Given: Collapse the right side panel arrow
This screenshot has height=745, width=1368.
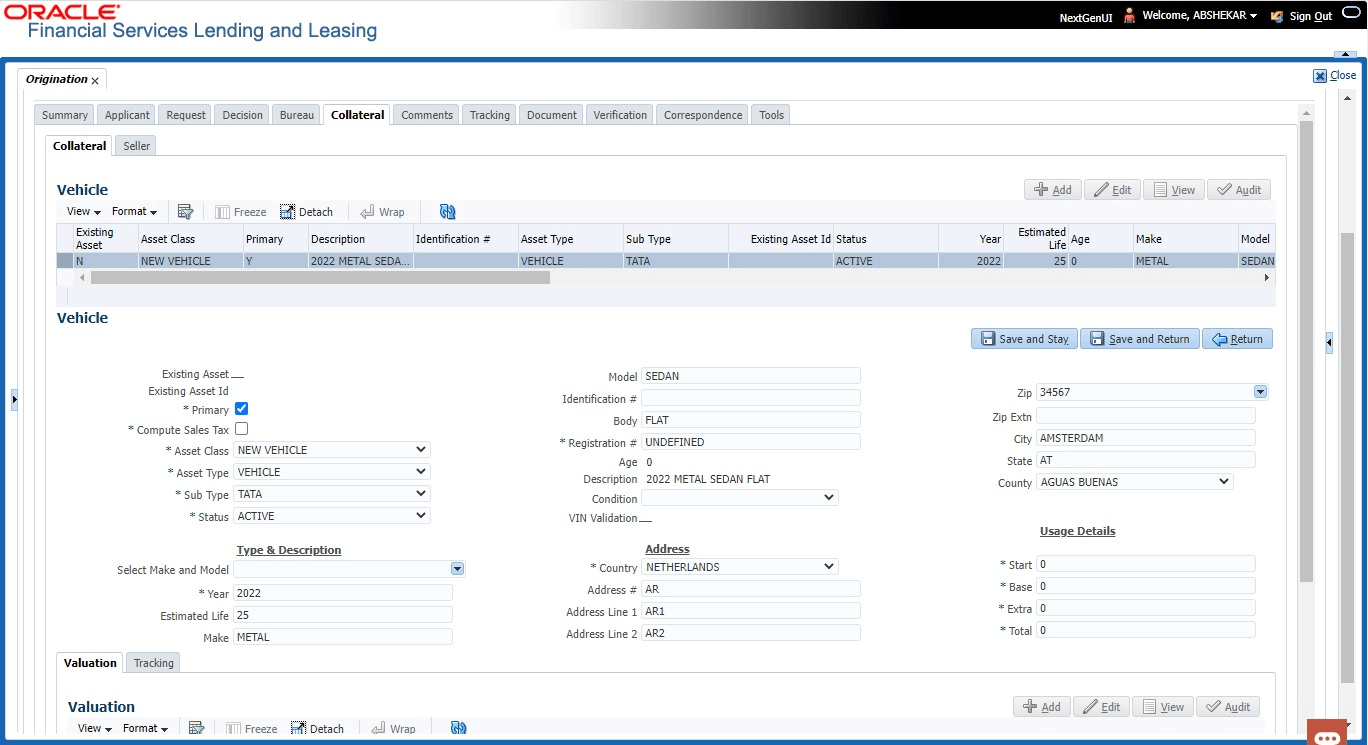Looking at the screenshot, I should tap(1329, 343).
